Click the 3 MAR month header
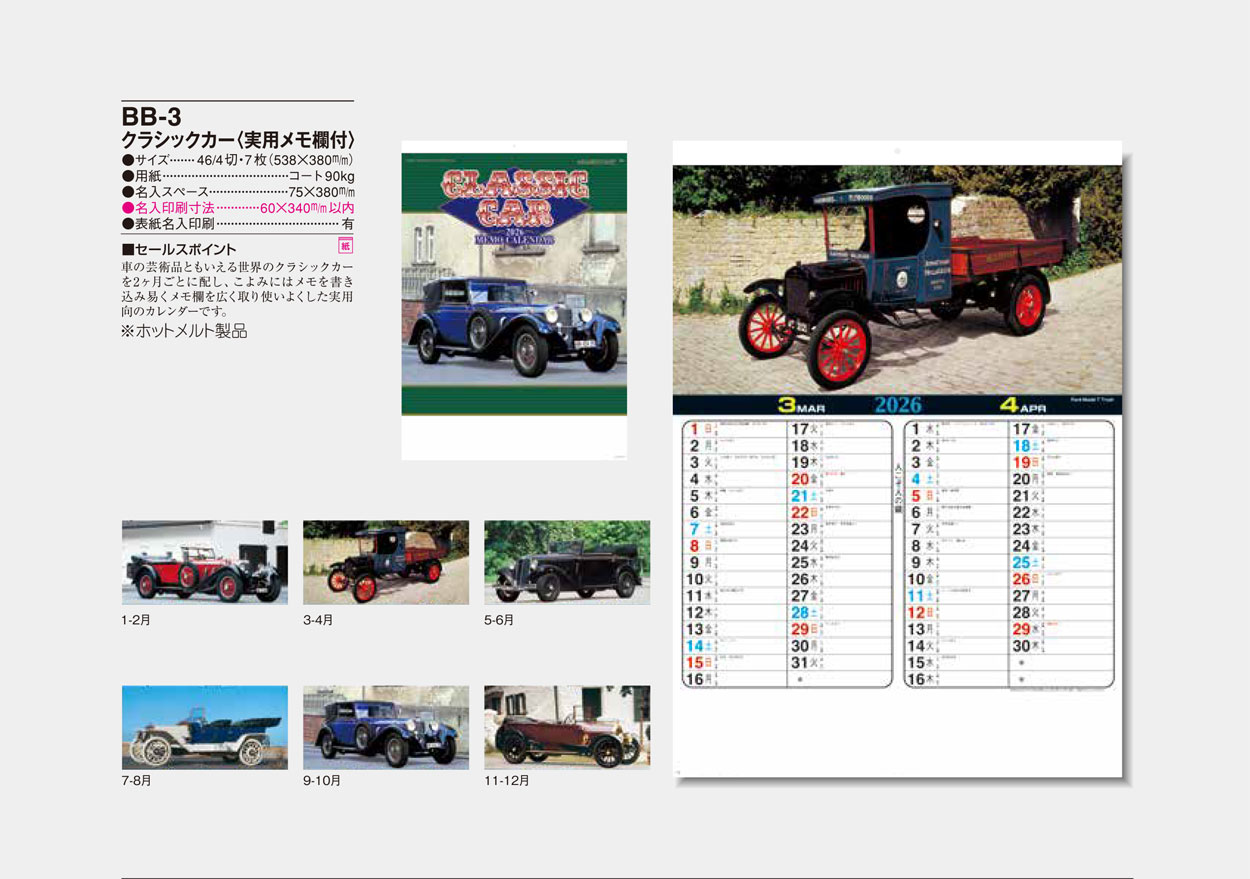This screenshot has height=879, width=1250. [802, 406]
